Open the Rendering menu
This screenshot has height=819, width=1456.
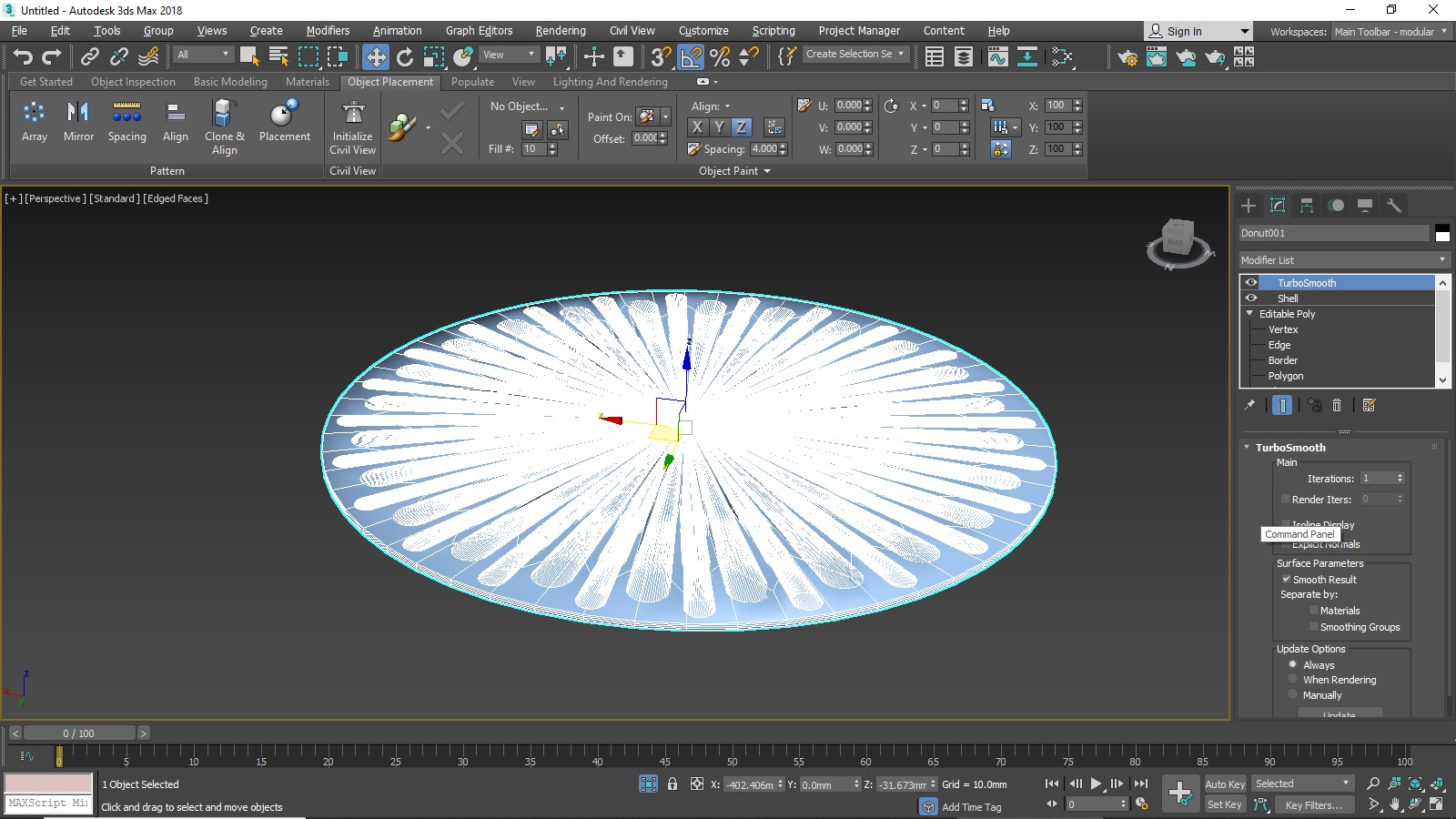click(x=560, y=31)
